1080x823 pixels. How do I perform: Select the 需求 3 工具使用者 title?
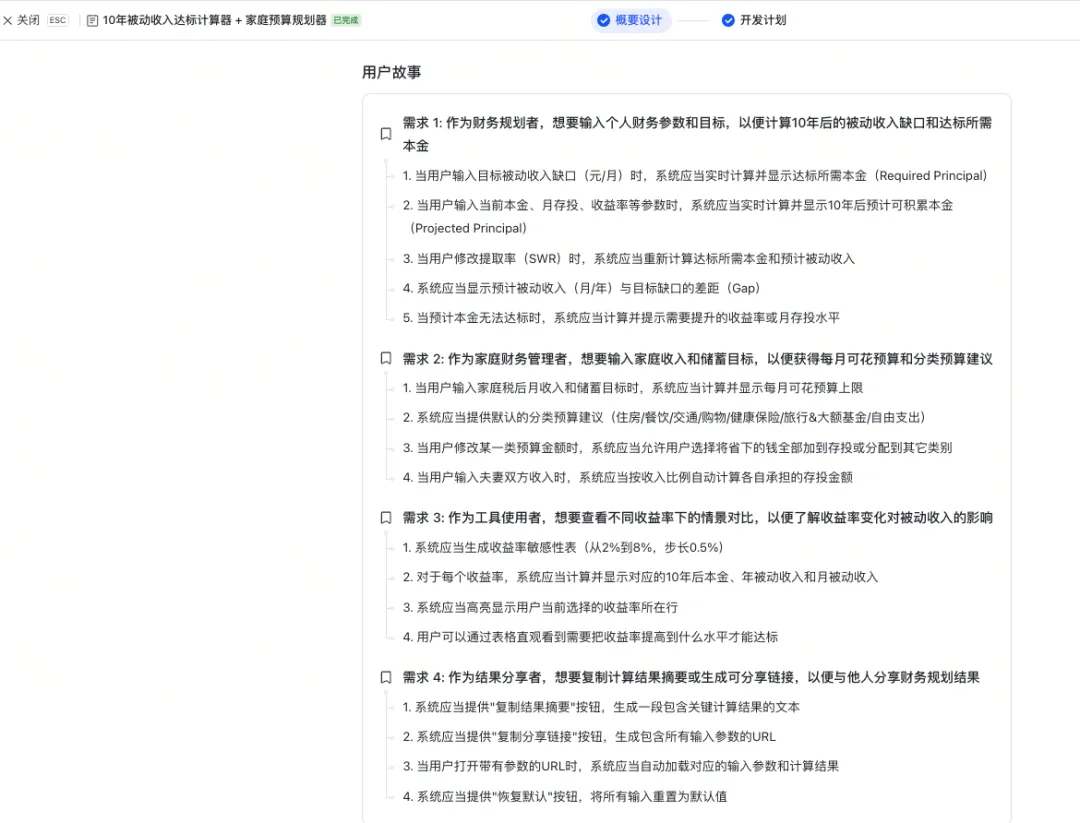tap(697, 518)
